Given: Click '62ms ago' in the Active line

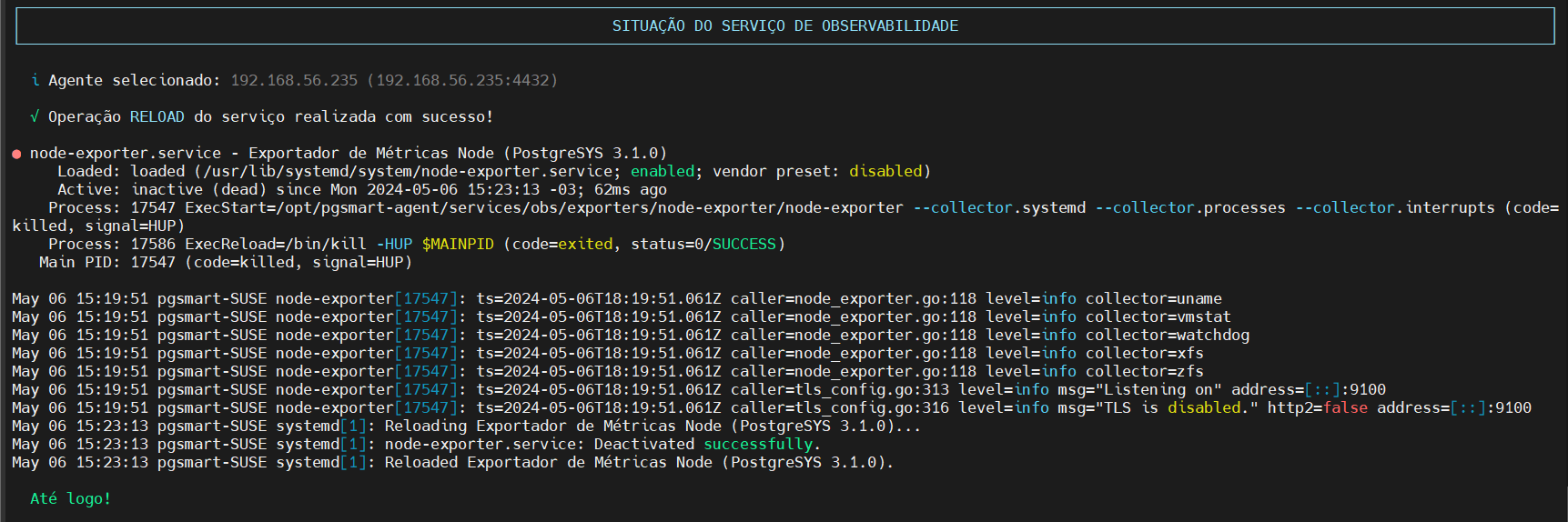Looking at the screenshot, I should tap(631, 189).
